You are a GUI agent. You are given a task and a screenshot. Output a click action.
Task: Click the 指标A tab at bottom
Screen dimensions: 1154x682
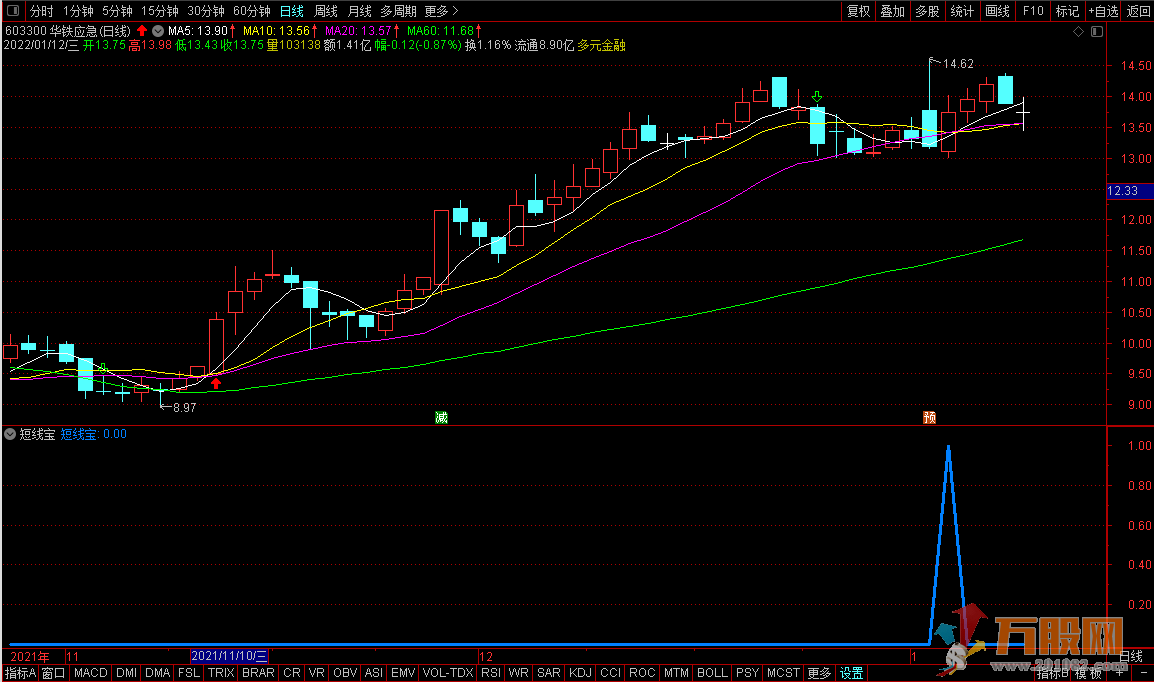click(x=20, y=673)
